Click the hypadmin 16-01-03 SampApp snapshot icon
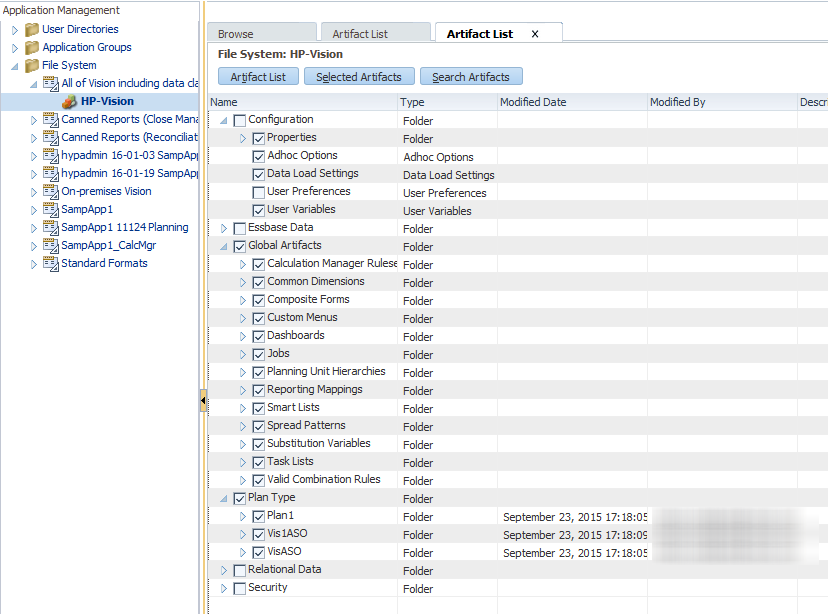 (51, 155)
